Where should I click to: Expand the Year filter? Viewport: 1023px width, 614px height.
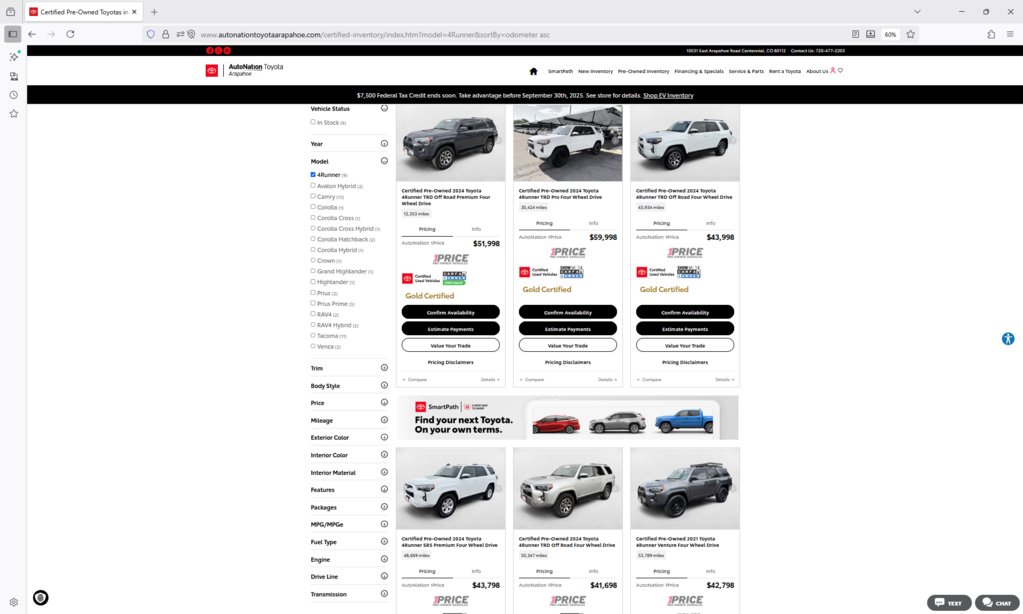[x=384, y=144]
